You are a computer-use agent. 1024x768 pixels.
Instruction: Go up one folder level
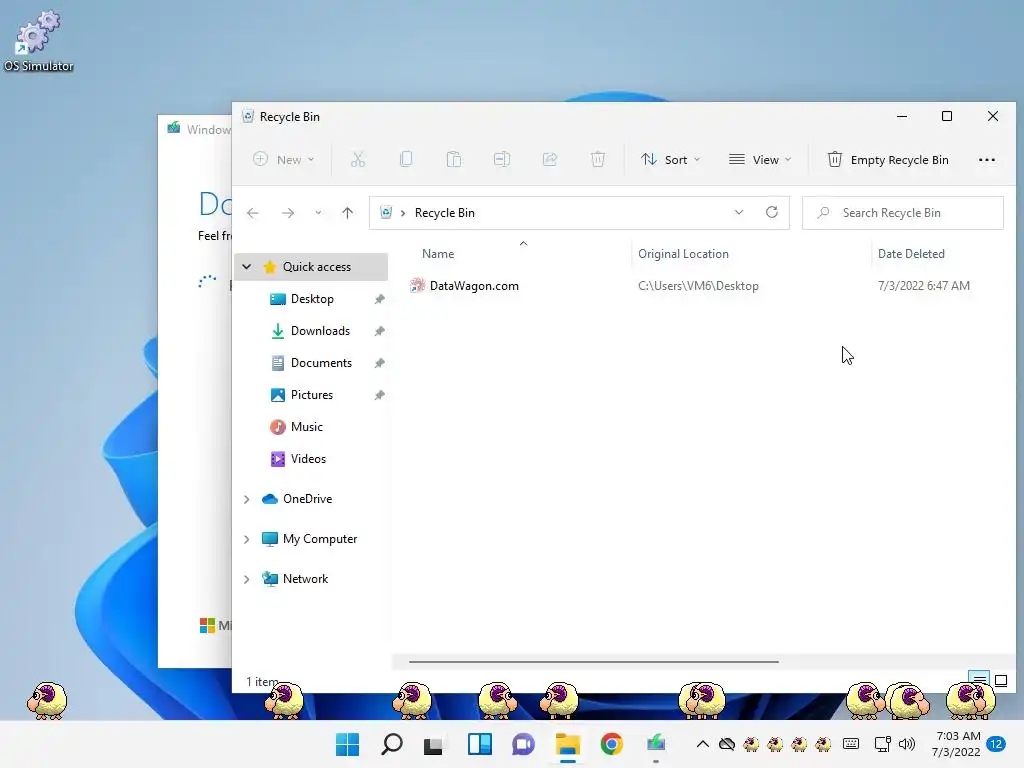pyautogui.click(x=347, y=213)
